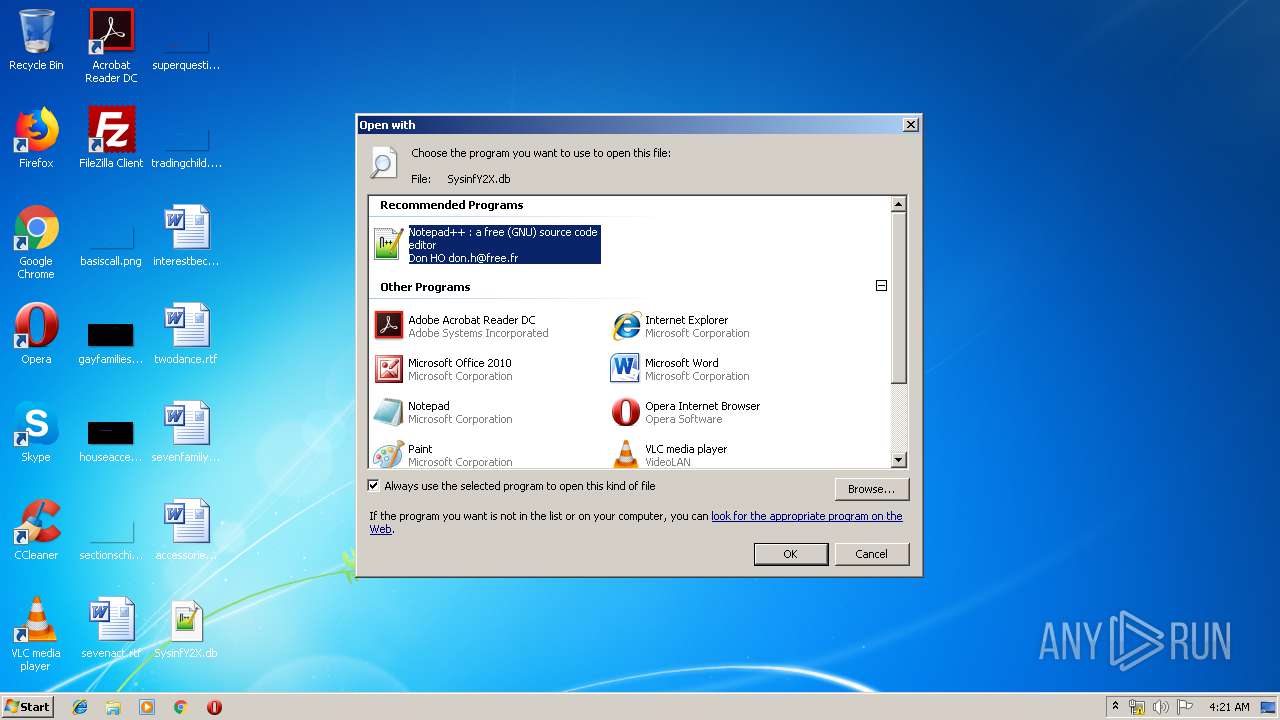Pick Notepad by Microsoft Corporation
Image resolution: width=1280 pixels, height=720 pixels.
coord(444,412)
